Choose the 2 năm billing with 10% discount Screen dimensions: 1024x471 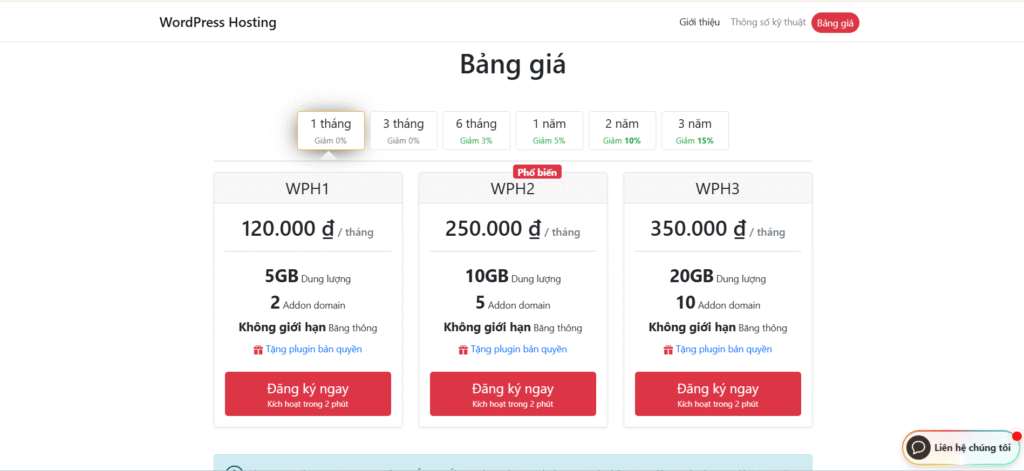(x=622, y=130)
